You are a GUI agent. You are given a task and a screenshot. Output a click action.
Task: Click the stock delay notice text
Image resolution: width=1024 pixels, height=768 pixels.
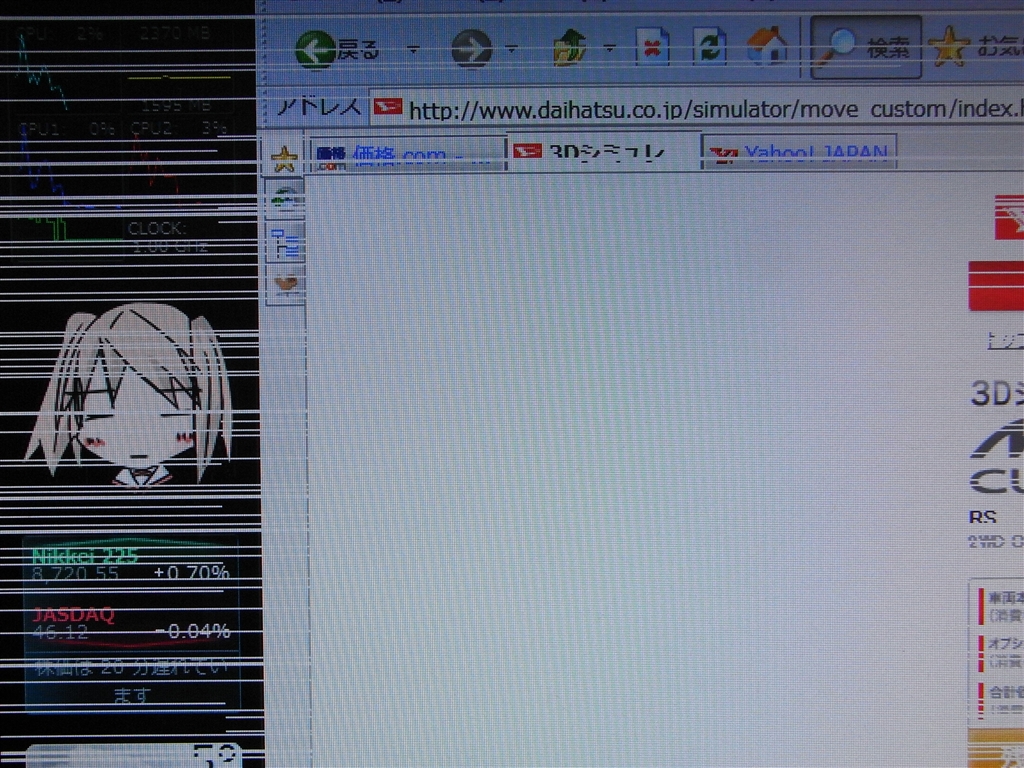pos(131,681)
